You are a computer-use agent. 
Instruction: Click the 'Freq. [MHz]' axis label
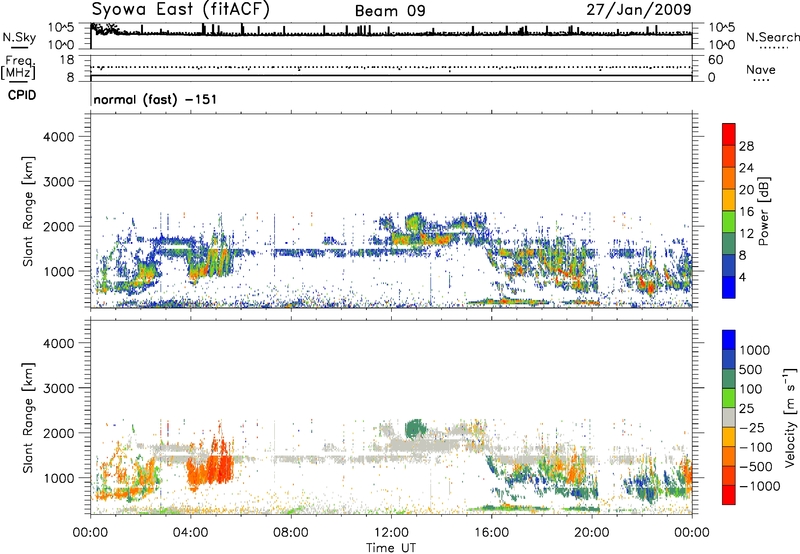pos(18,68)
